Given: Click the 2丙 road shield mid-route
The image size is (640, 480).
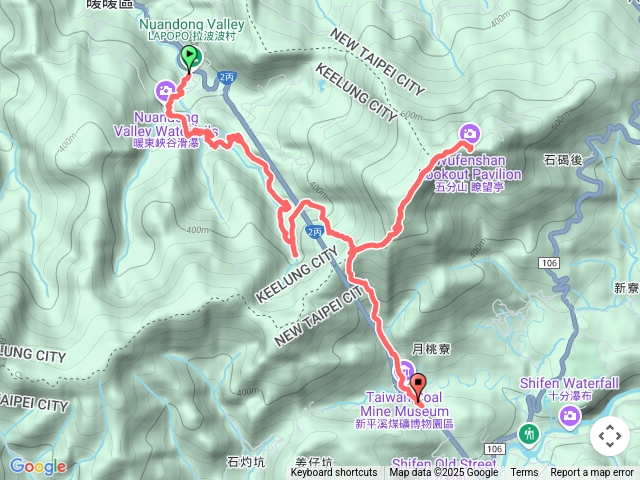Looking at the screenshot, I should pos(314,232).
